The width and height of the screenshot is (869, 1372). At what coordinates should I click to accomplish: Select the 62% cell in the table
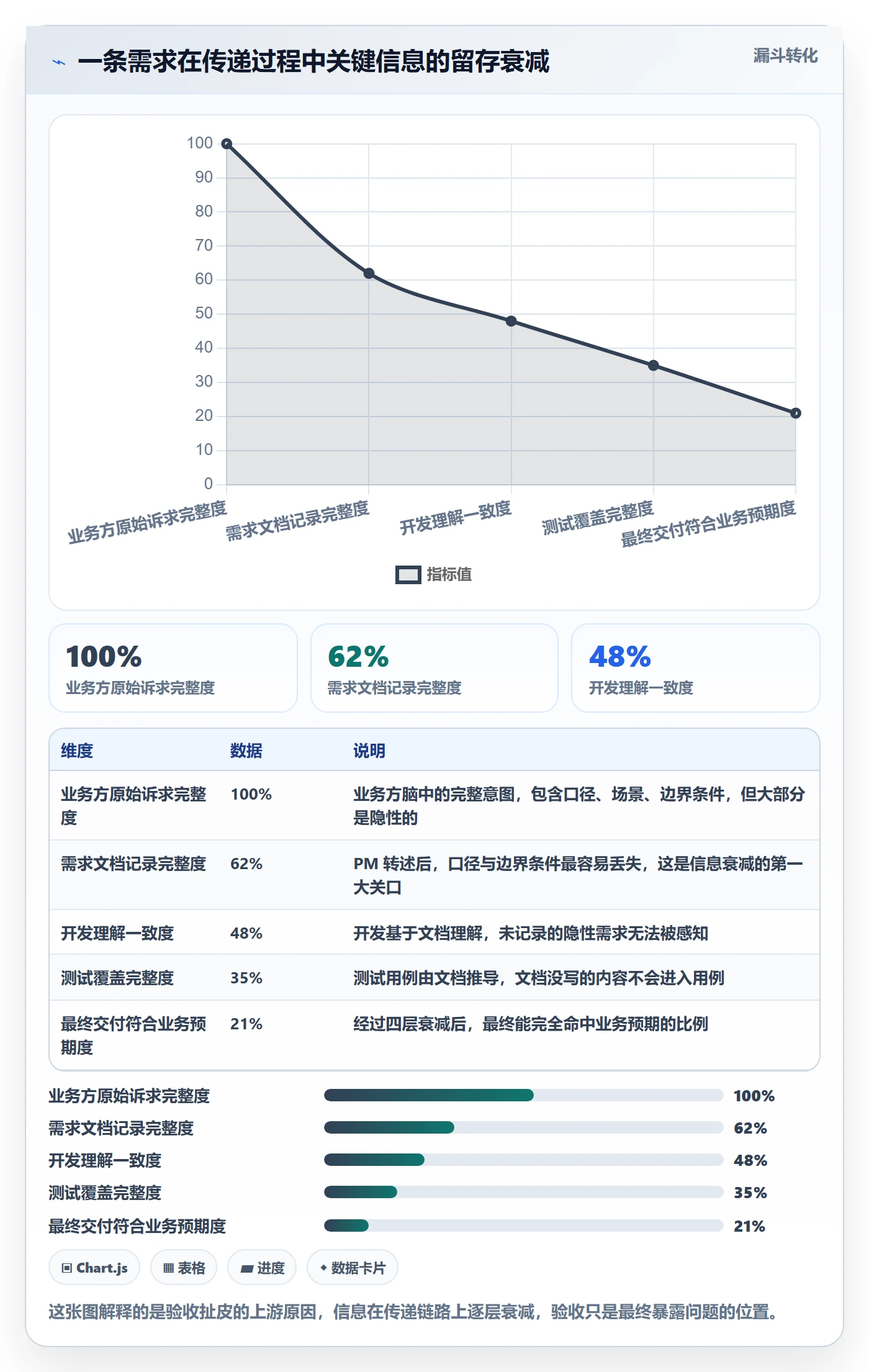(246, 864)
